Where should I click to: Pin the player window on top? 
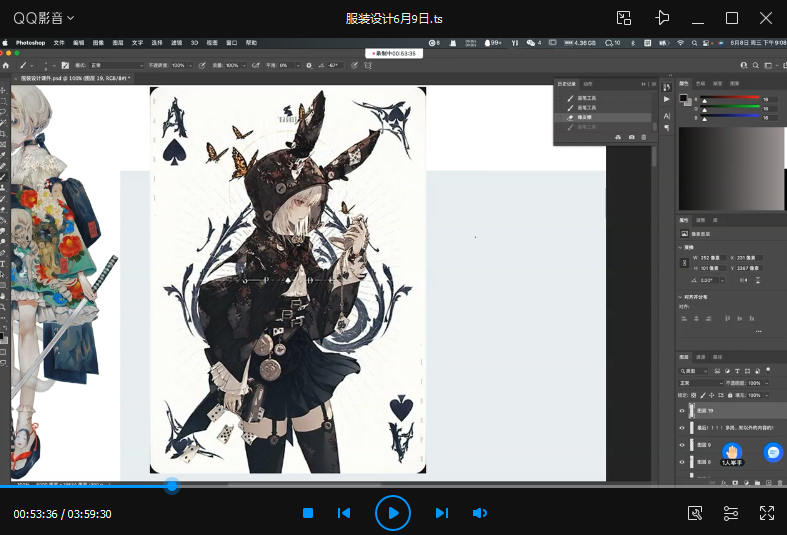pyautogui.click(x=661, y=18)
